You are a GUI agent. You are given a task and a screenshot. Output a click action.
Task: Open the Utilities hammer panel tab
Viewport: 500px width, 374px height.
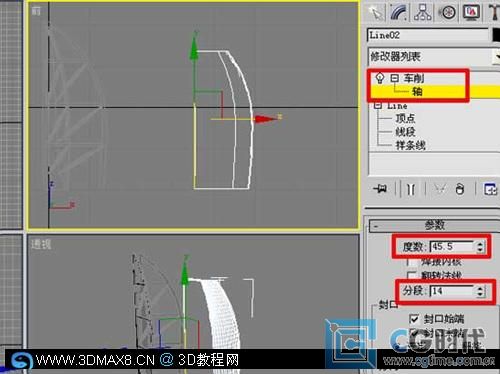pyautogui.click(x=494, y=13)
